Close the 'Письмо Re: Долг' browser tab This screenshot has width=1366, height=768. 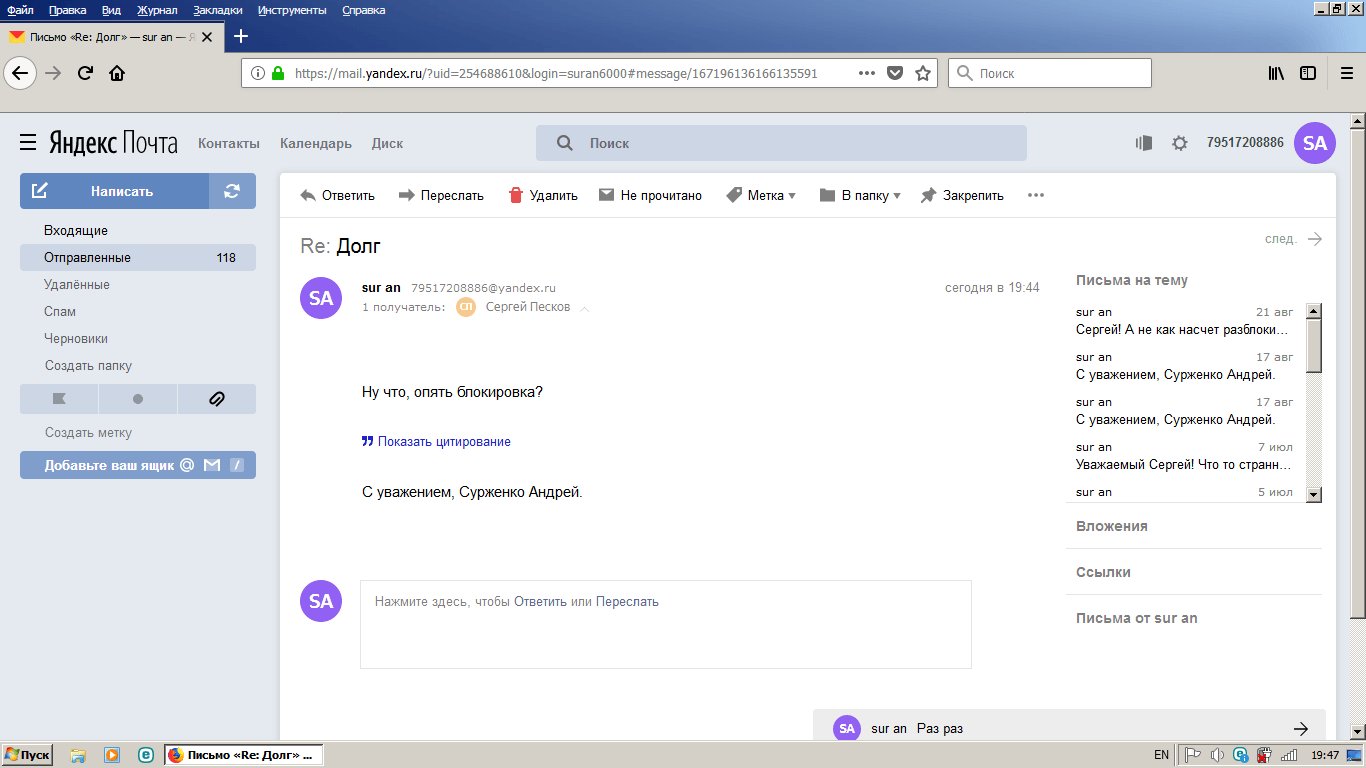tap(207, 37)
